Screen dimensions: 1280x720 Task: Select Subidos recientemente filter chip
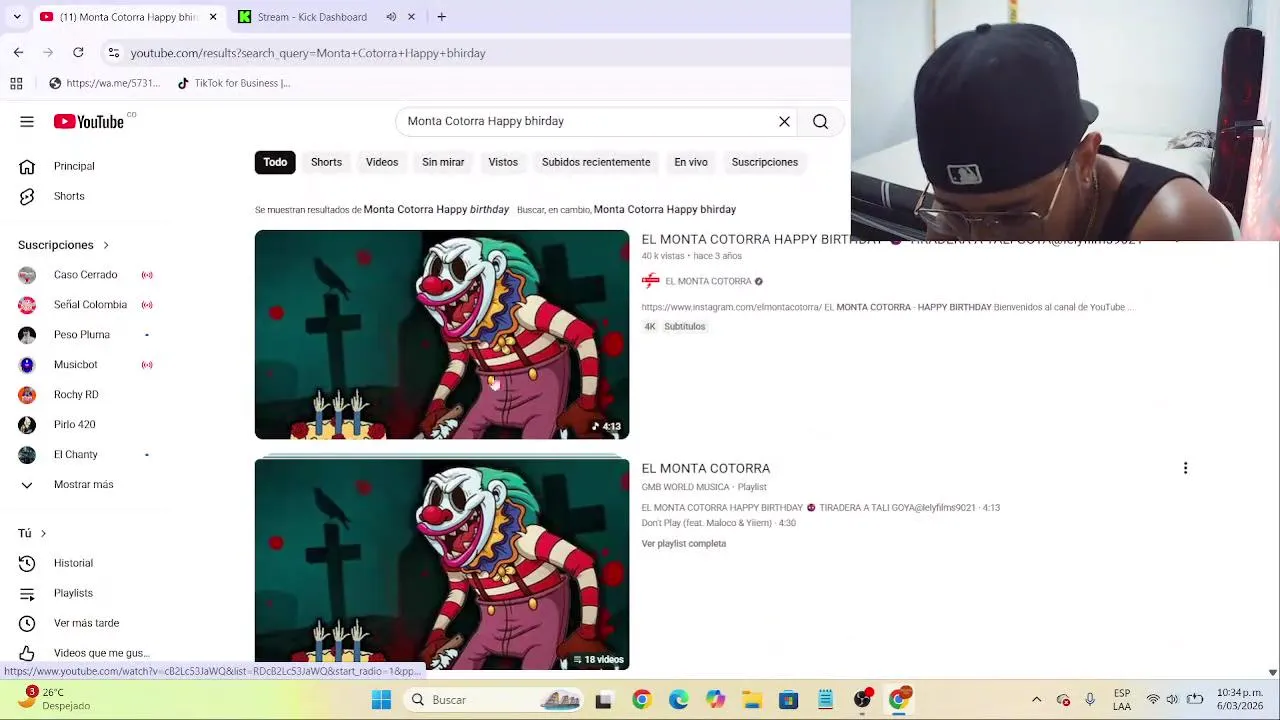click(x=596, y=162)
